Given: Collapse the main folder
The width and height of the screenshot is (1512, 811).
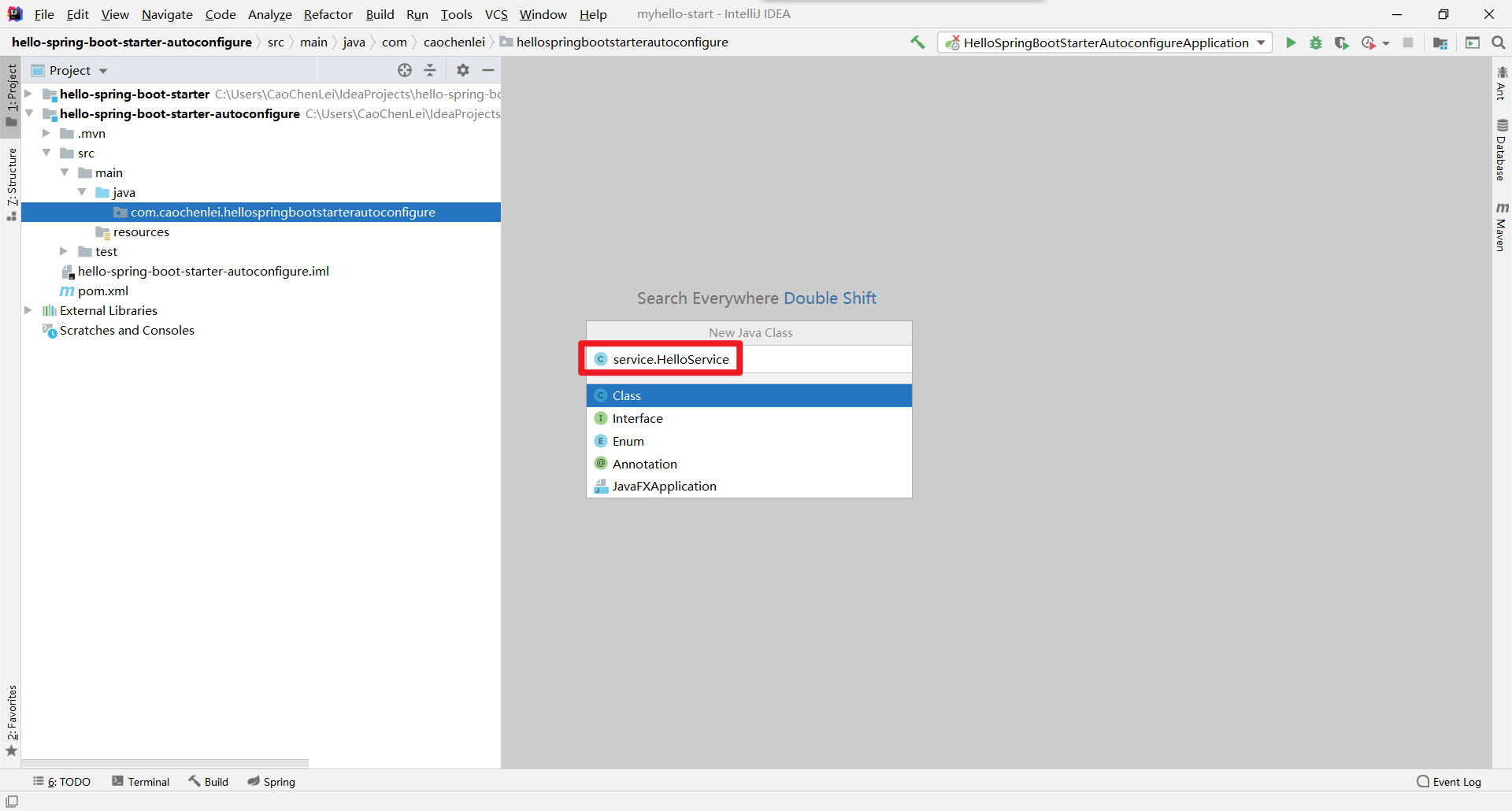Looking at the screenshot, I should pyautogui.click(x=65, y=172).
